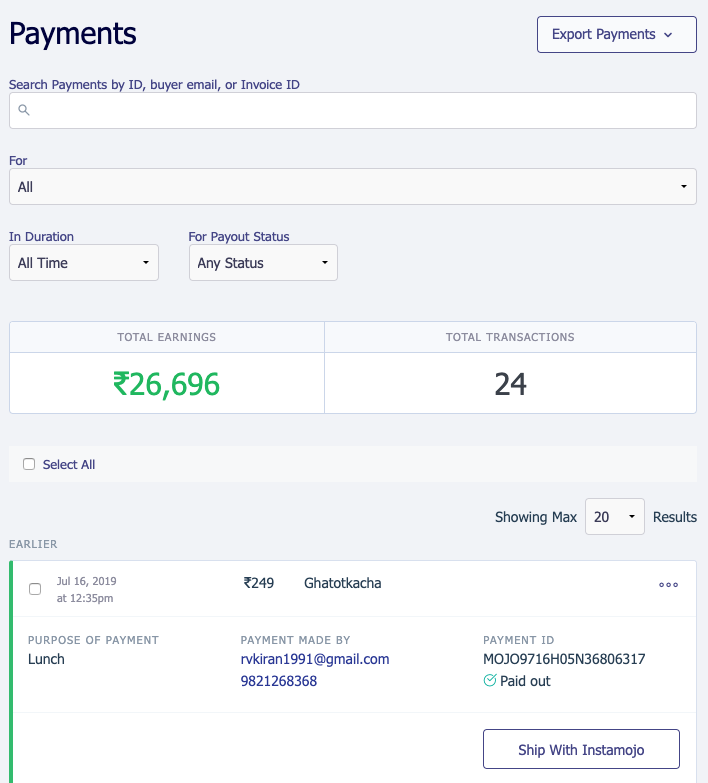The width and height of the screenshot is (708, 783).
Task: Click the Lunch purpose of payment text
Action: (x=48, y=659)
